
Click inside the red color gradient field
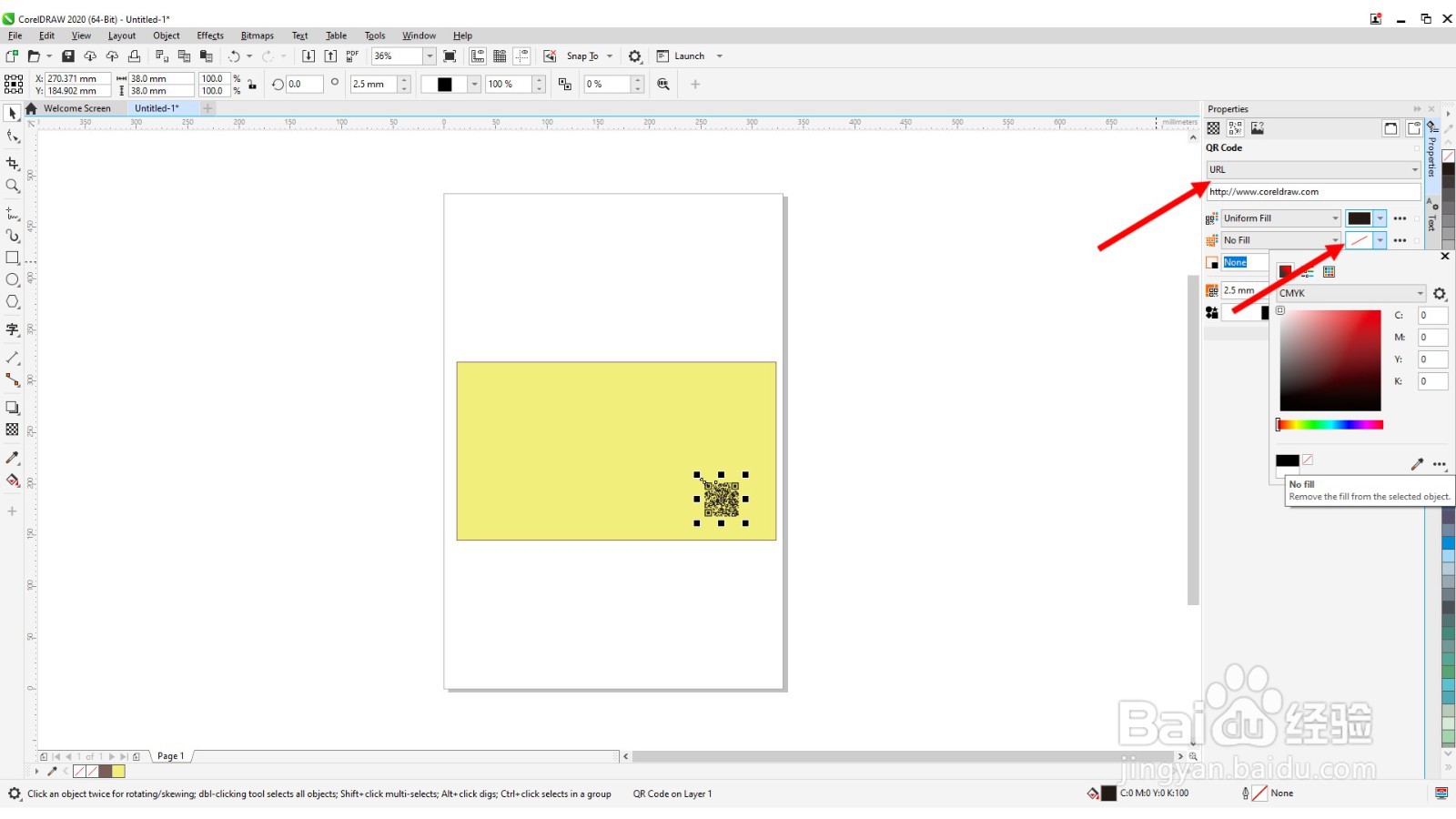[x=1330, y=360]
